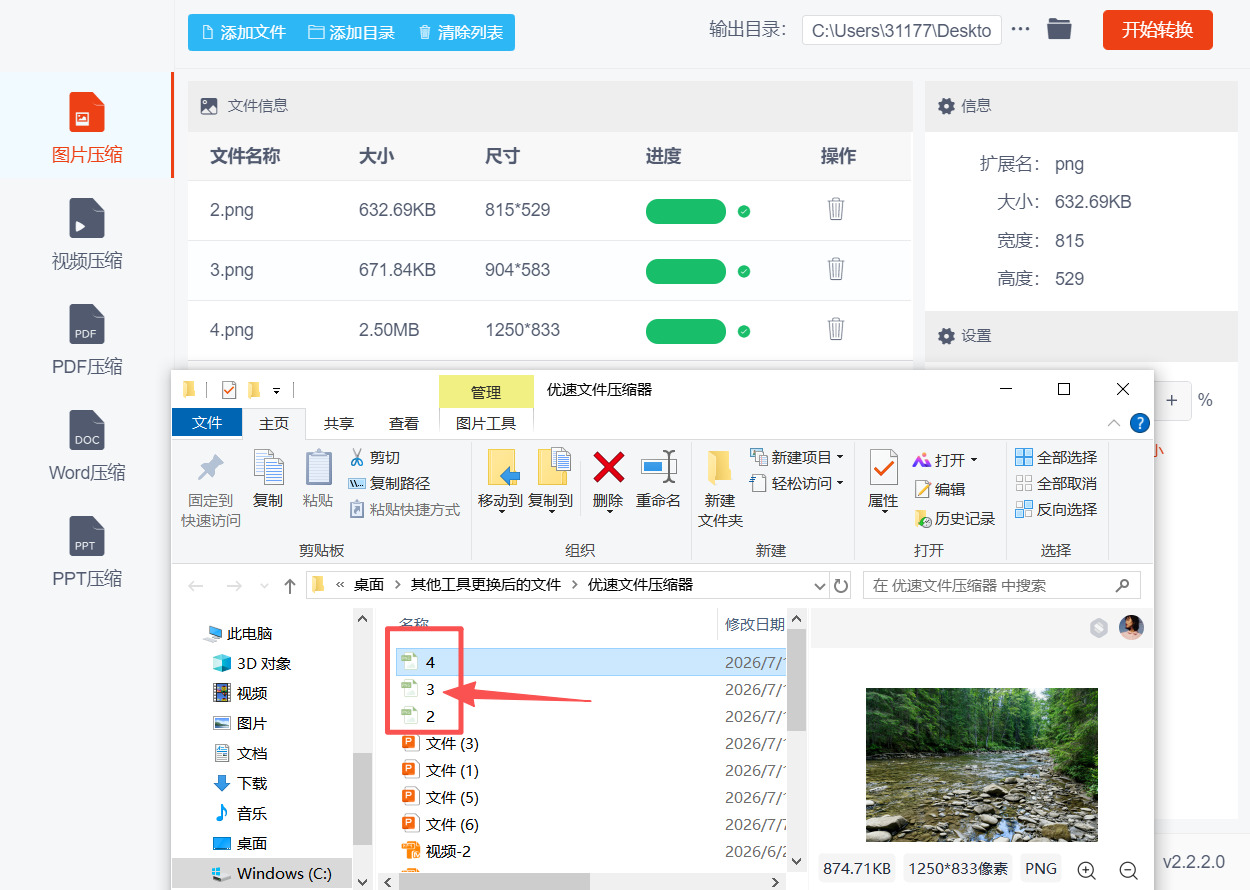This screenshot has height=890, width=1250.
Task: Click 全部取消 in the ribbon
Action: click(1056, 483)
